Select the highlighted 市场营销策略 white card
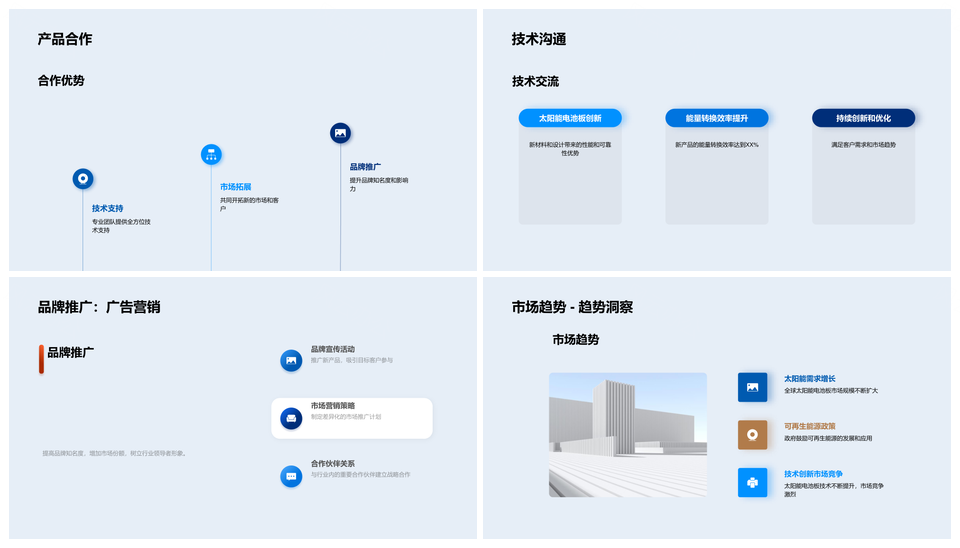The width and height of the screenshot is (960, 548). (352, 418)
